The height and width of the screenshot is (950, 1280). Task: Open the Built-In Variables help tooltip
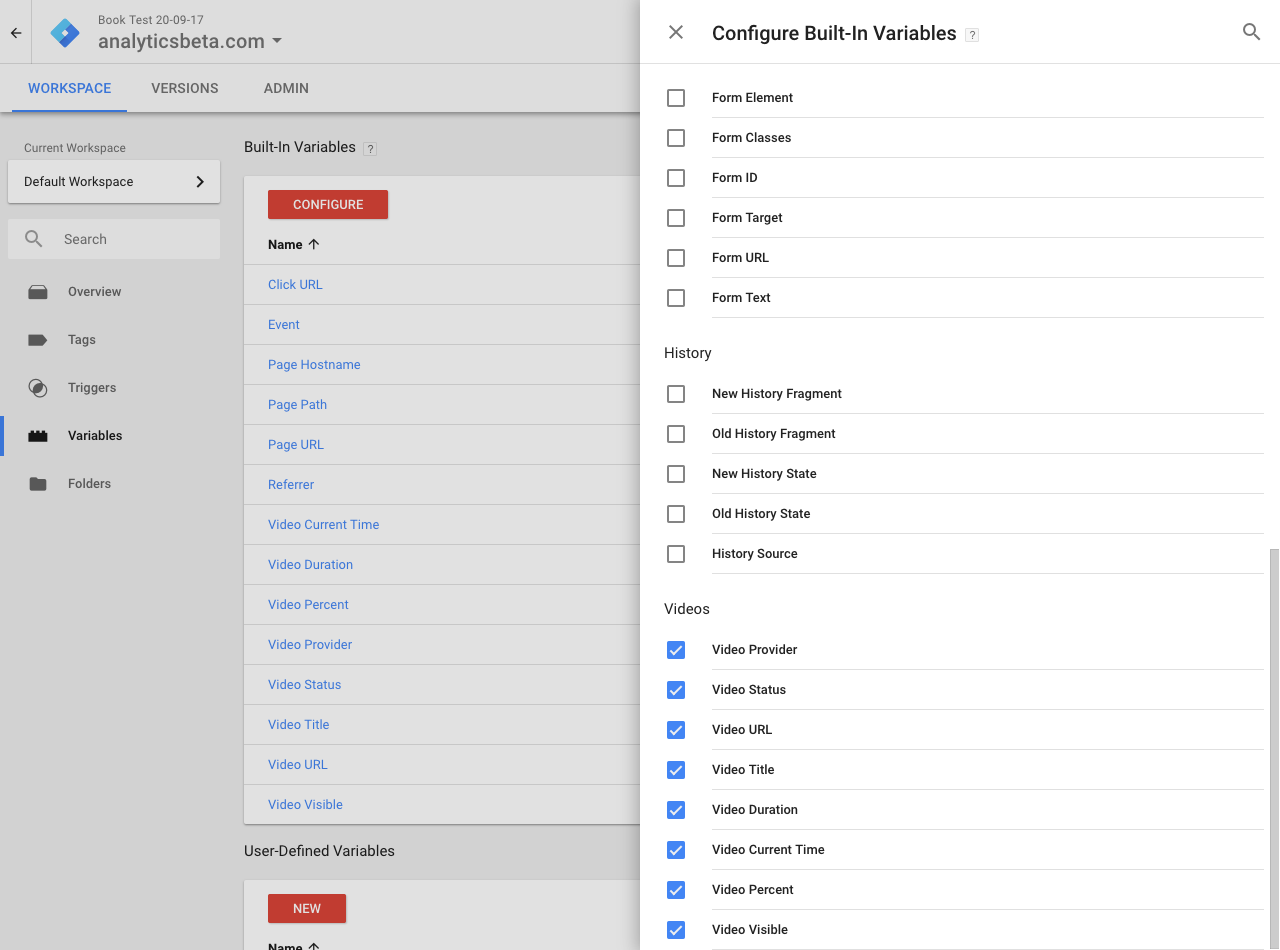(370, 148)
